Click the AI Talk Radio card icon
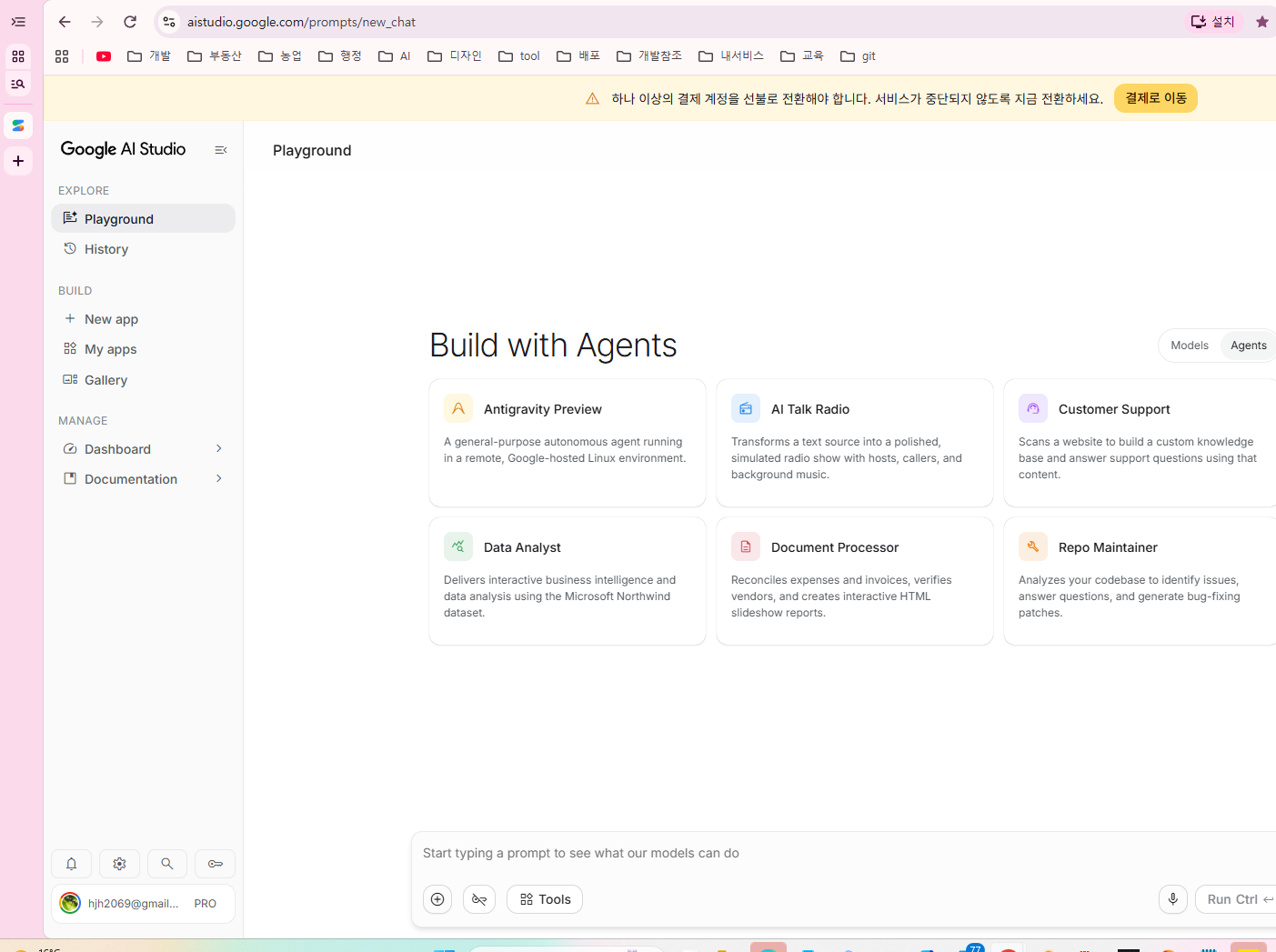 click(746, 409)
